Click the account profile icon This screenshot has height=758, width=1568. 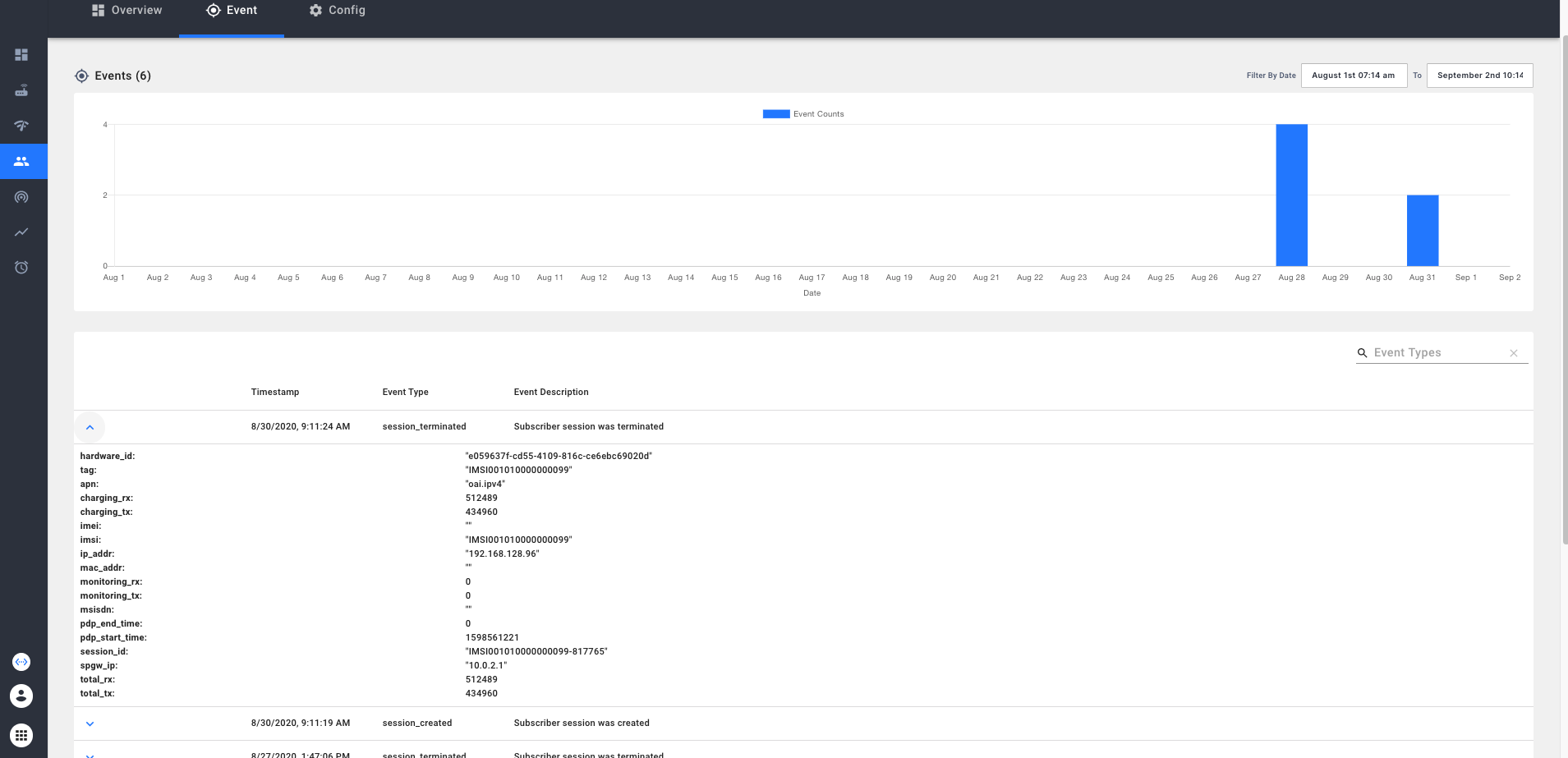click(x=21, y=696)
